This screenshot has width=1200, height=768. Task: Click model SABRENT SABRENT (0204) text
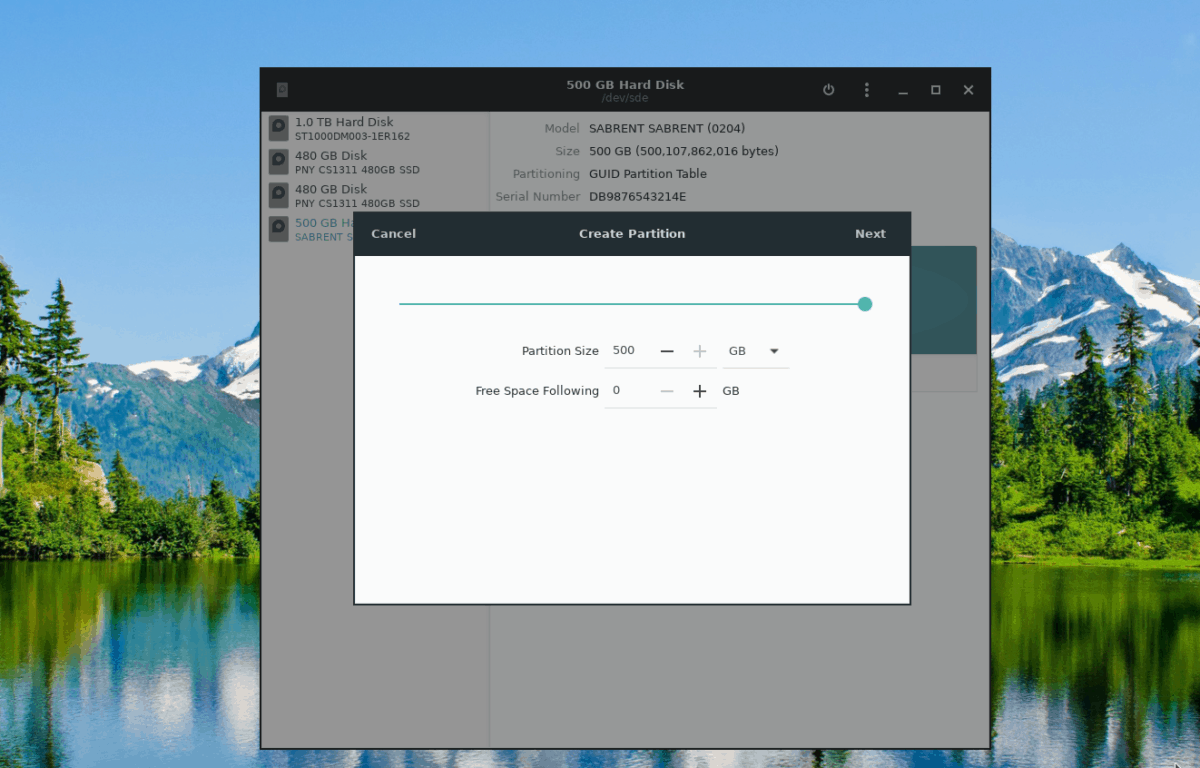coord(667,128)
